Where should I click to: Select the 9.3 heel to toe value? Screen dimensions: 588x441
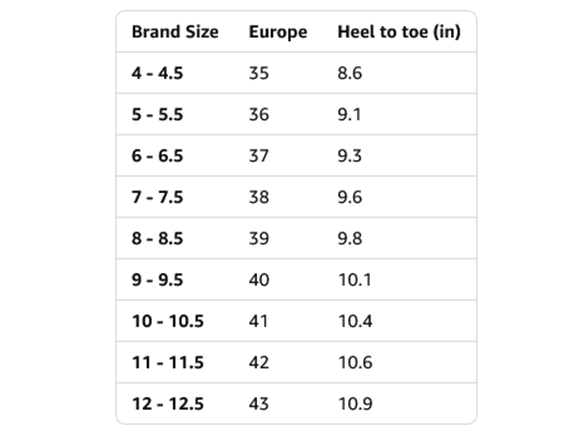point(350,156)
